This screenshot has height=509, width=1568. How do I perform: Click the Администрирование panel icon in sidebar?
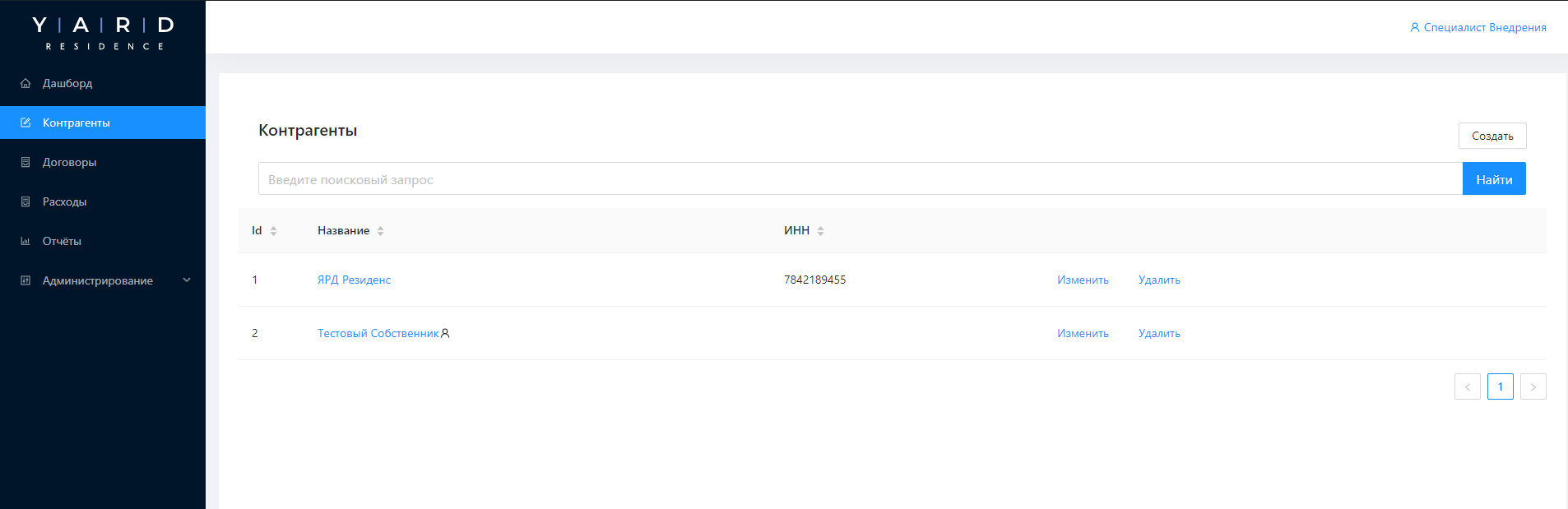pyautogui.click(x=26, y=280)
